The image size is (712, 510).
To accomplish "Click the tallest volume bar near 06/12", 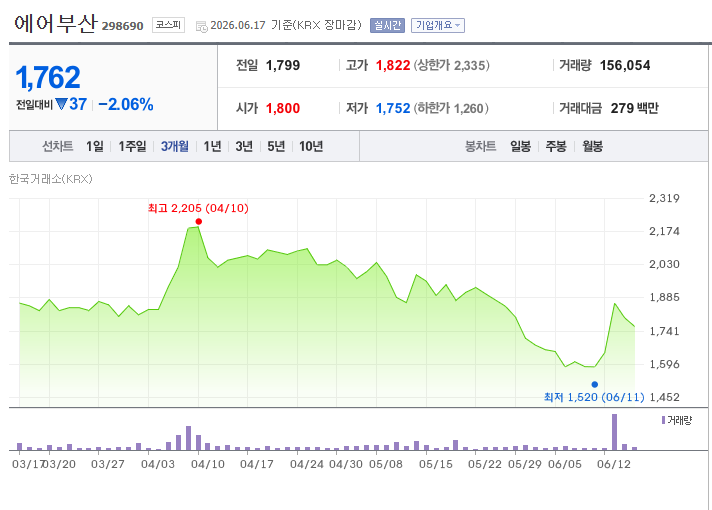I will click(x=614, y=432).
